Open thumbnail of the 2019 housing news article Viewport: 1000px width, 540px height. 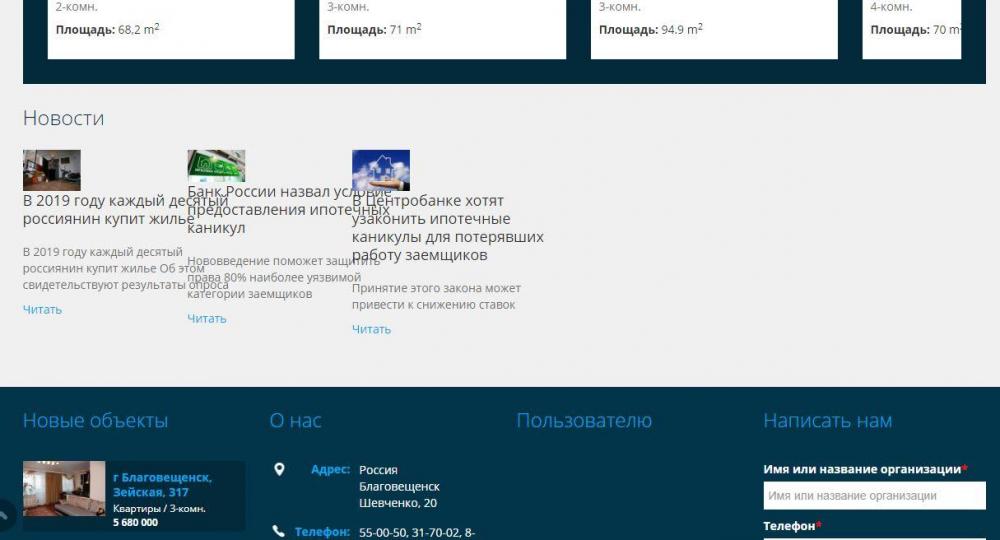(x=52, y=170)
